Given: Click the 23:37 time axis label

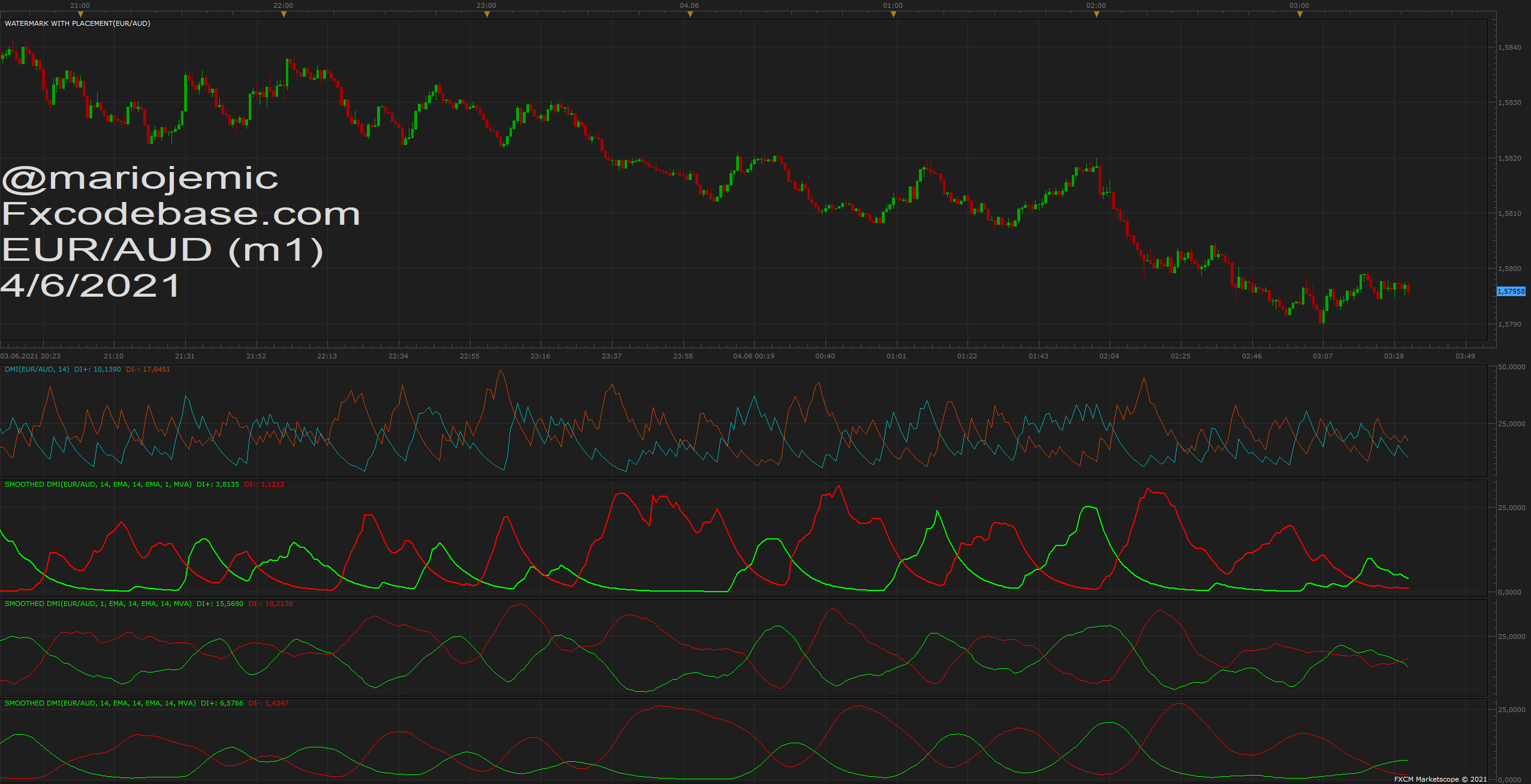Looking at the screenshot, I should 611,356.
